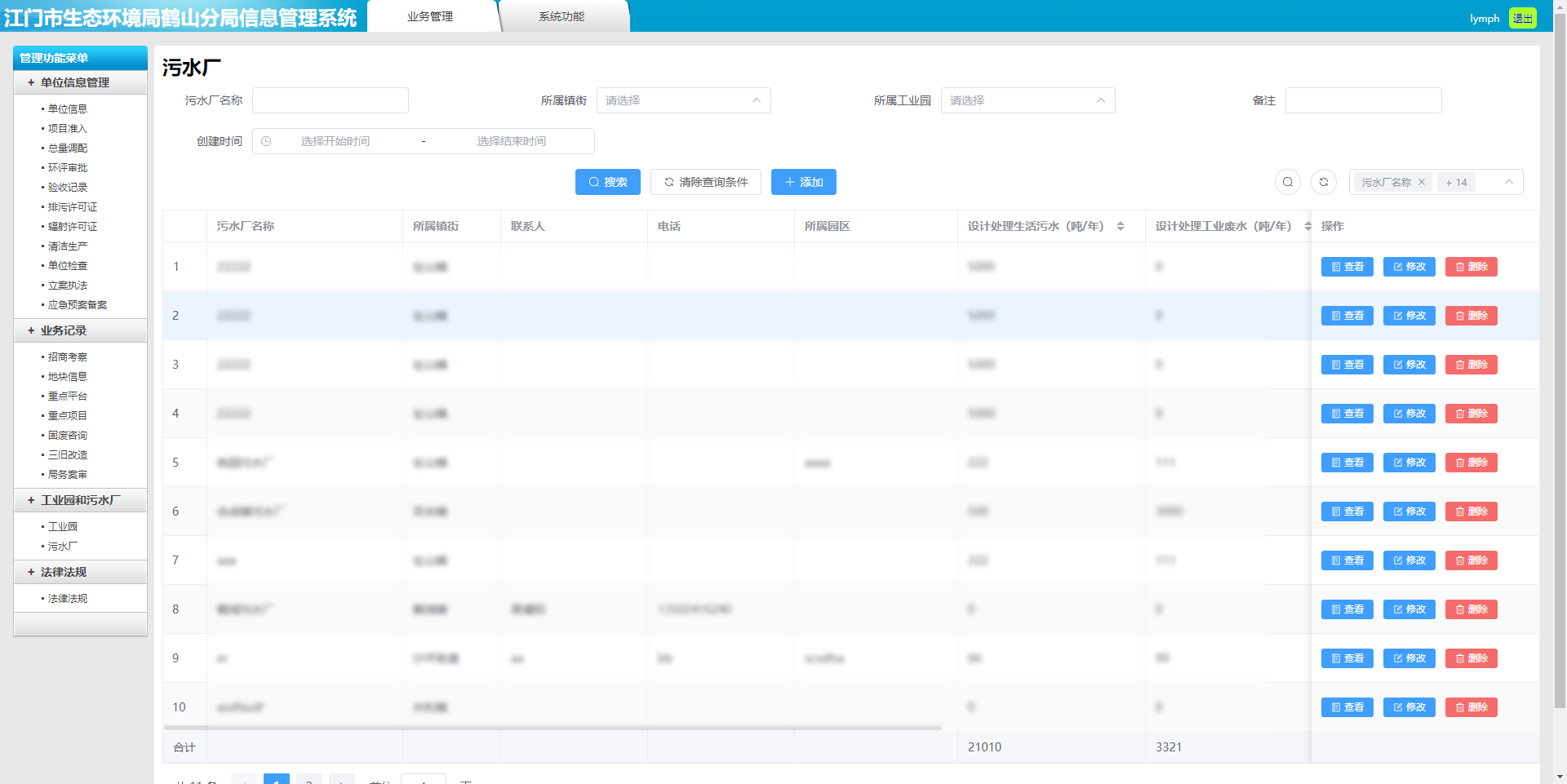View row 8 with 查看 button
This screenshot has width=1567, height=784.
click(x=1347, y=609)
